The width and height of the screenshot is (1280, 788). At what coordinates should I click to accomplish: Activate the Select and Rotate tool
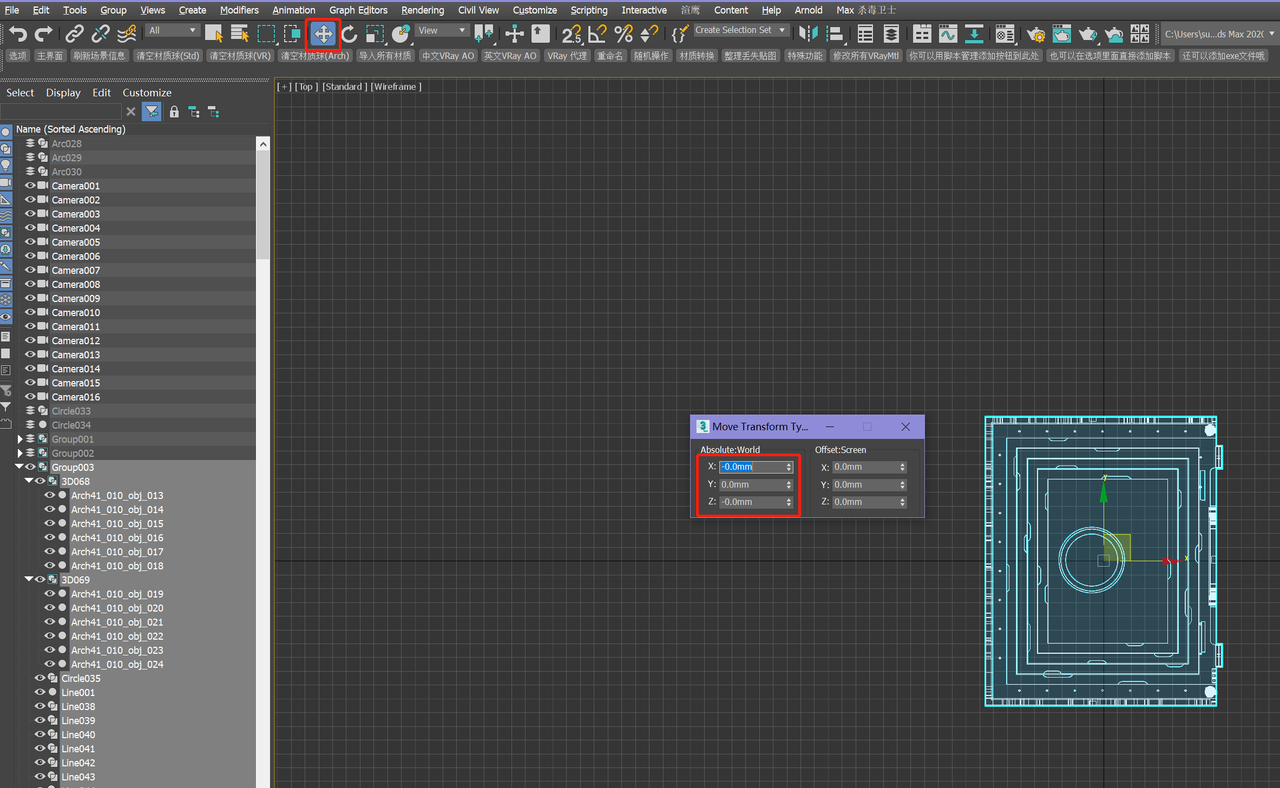349,34
